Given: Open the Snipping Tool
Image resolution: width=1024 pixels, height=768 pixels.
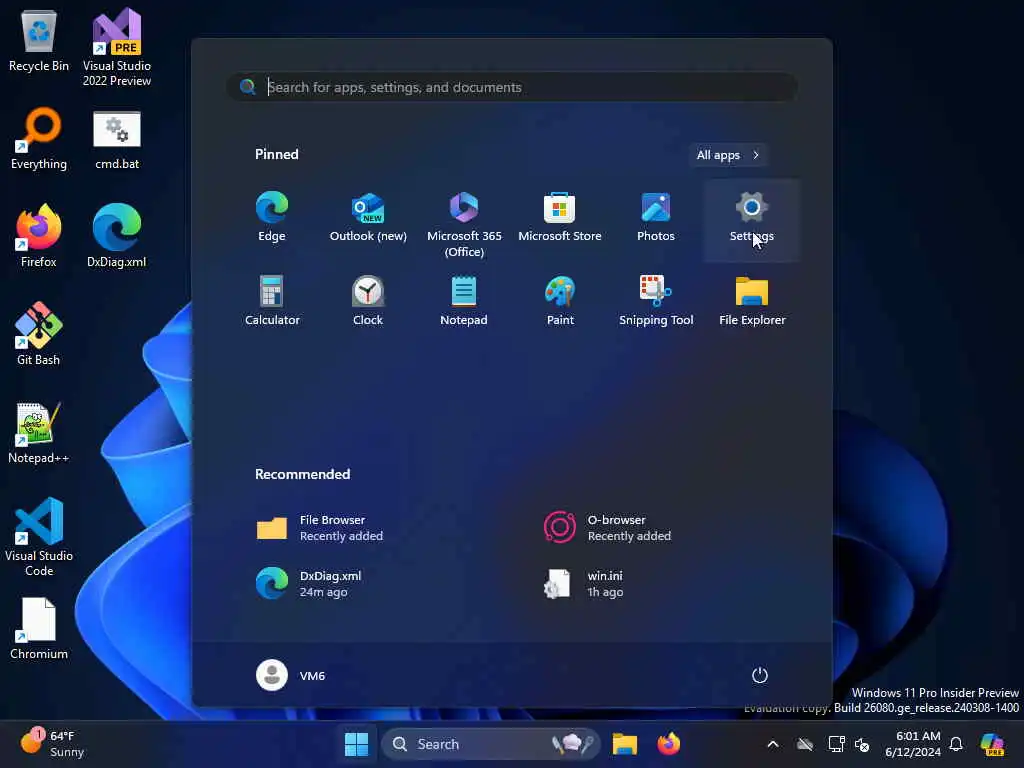Looking at the screenshot, I should tap(656, 301).
